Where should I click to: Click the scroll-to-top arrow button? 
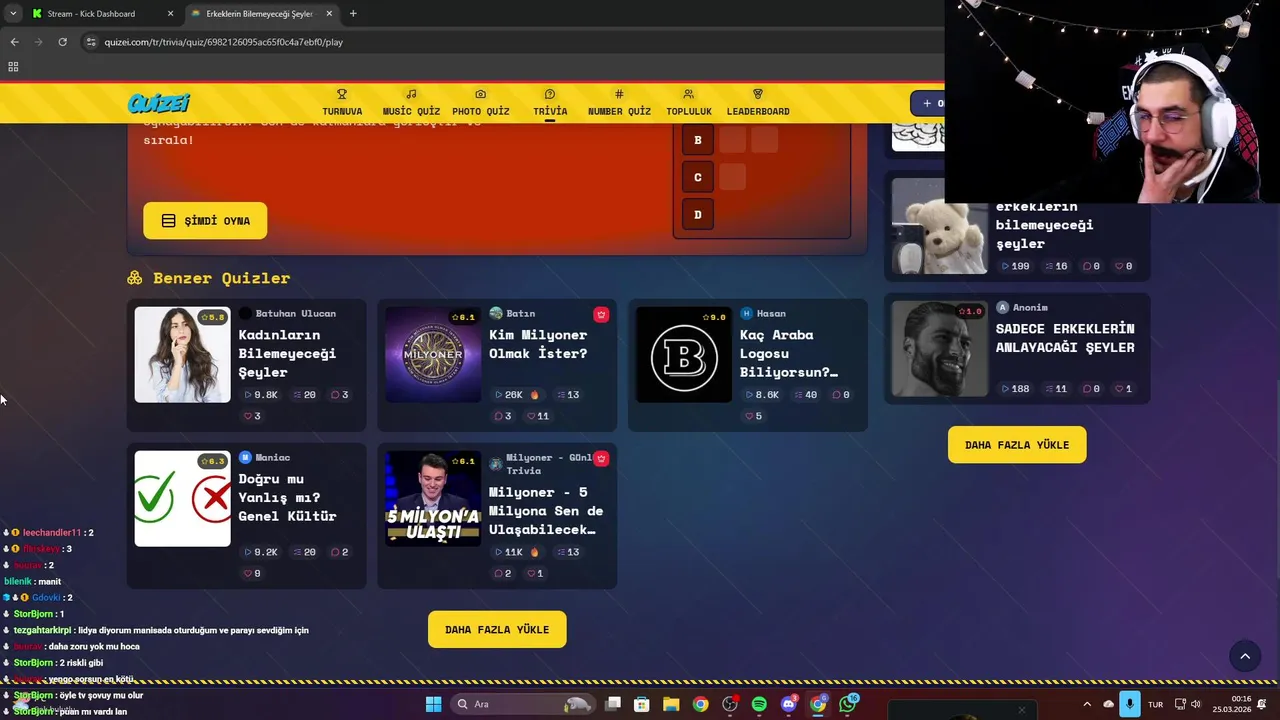(x=1245, y=656)
